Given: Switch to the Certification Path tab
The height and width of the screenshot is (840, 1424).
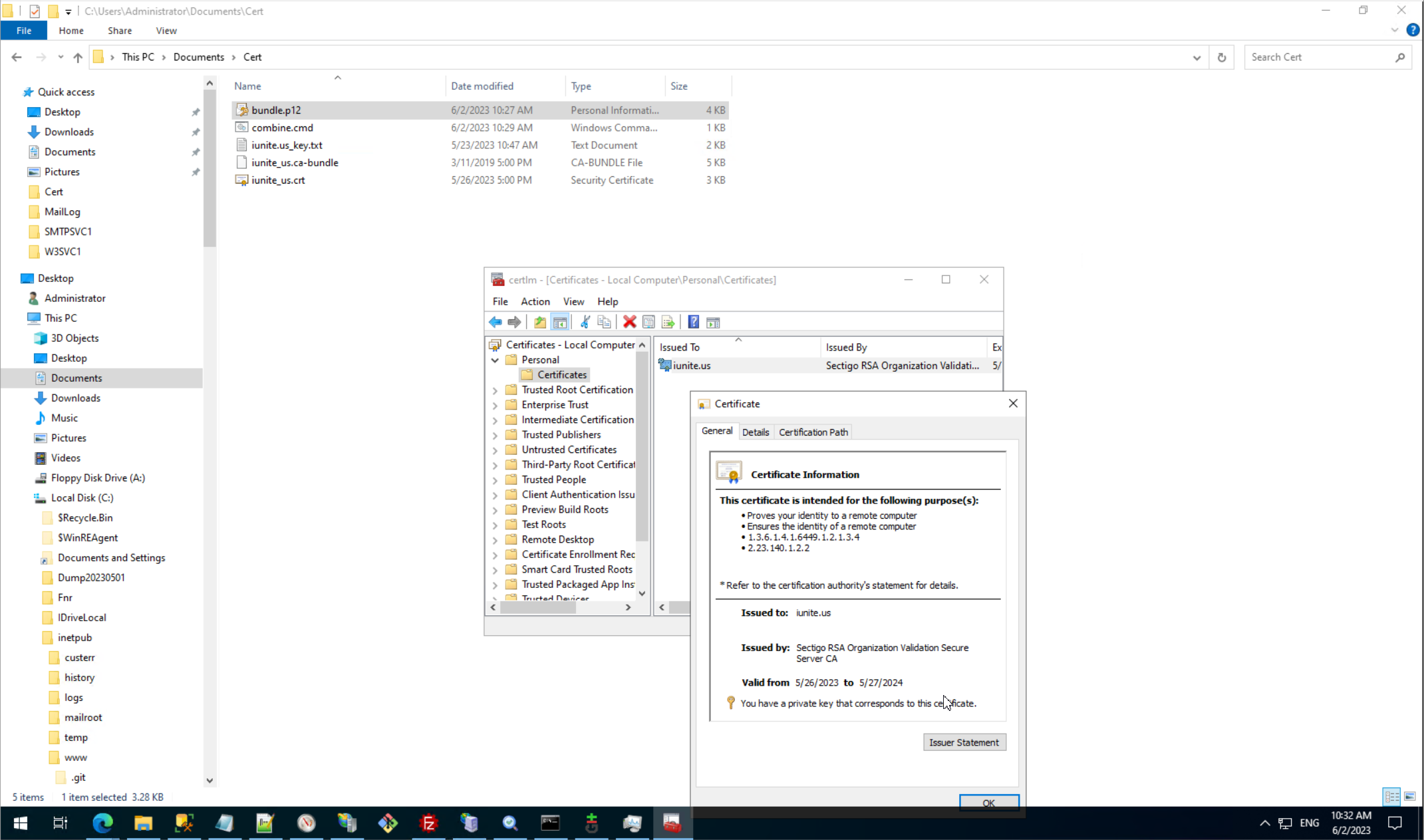Looking at the screenshot, I should coord(813,432).
